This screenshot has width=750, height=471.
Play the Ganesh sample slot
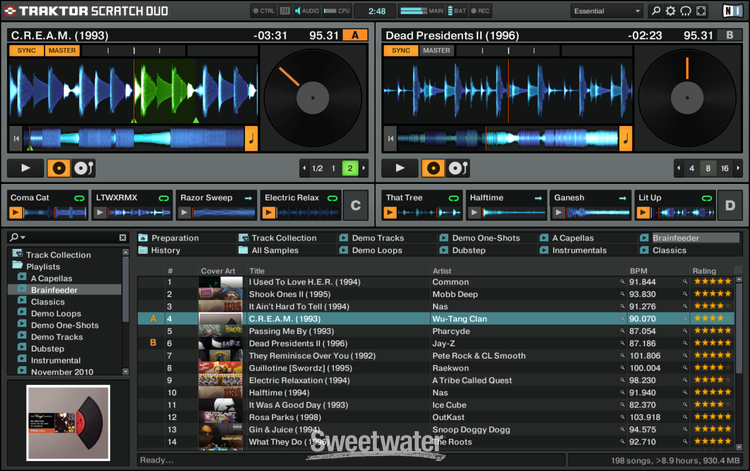[x=558, y=212]
